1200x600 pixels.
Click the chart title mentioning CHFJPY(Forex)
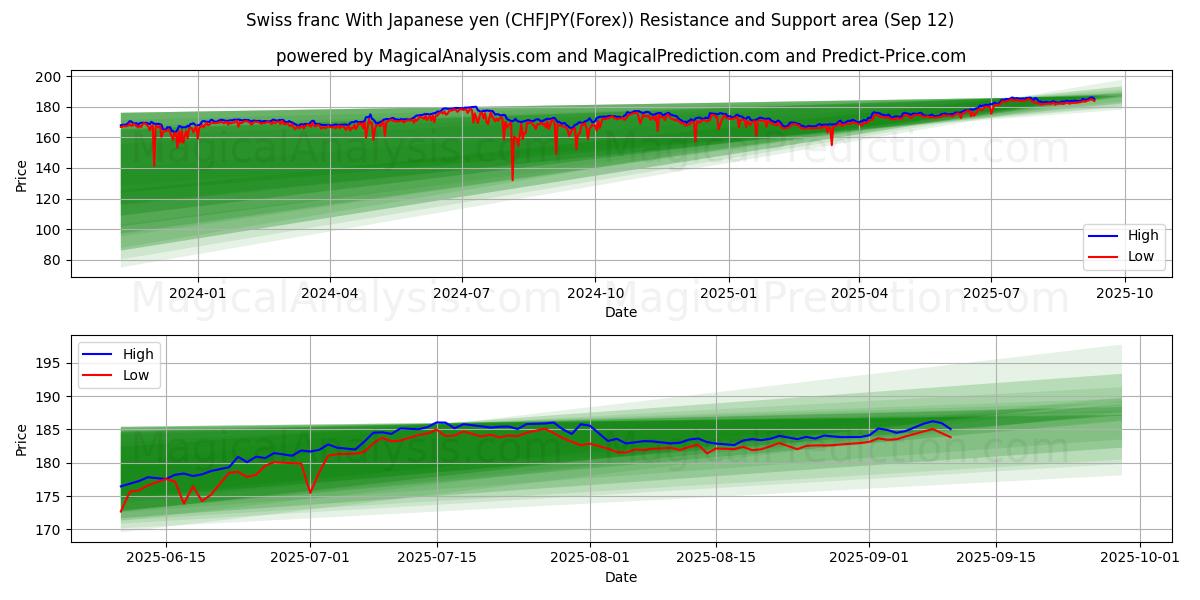click(x=600, y=20)
